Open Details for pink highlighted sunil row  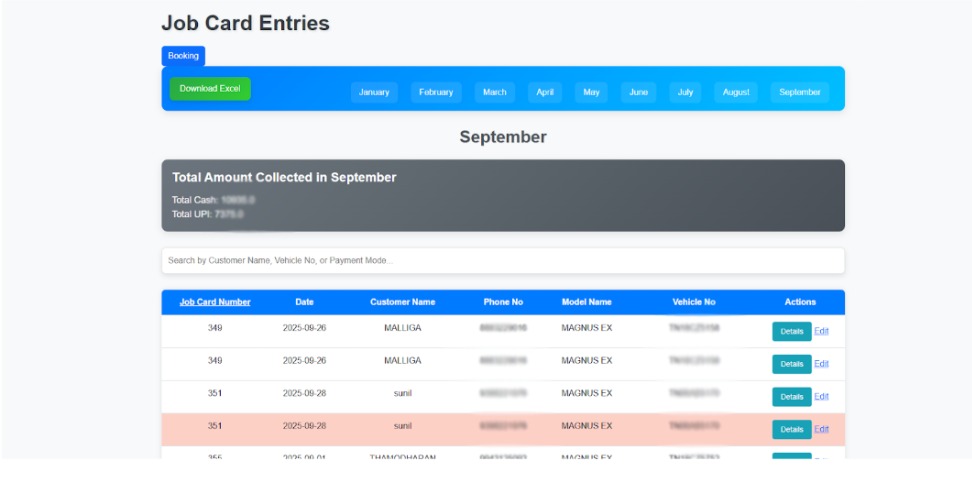pos(791,429)
